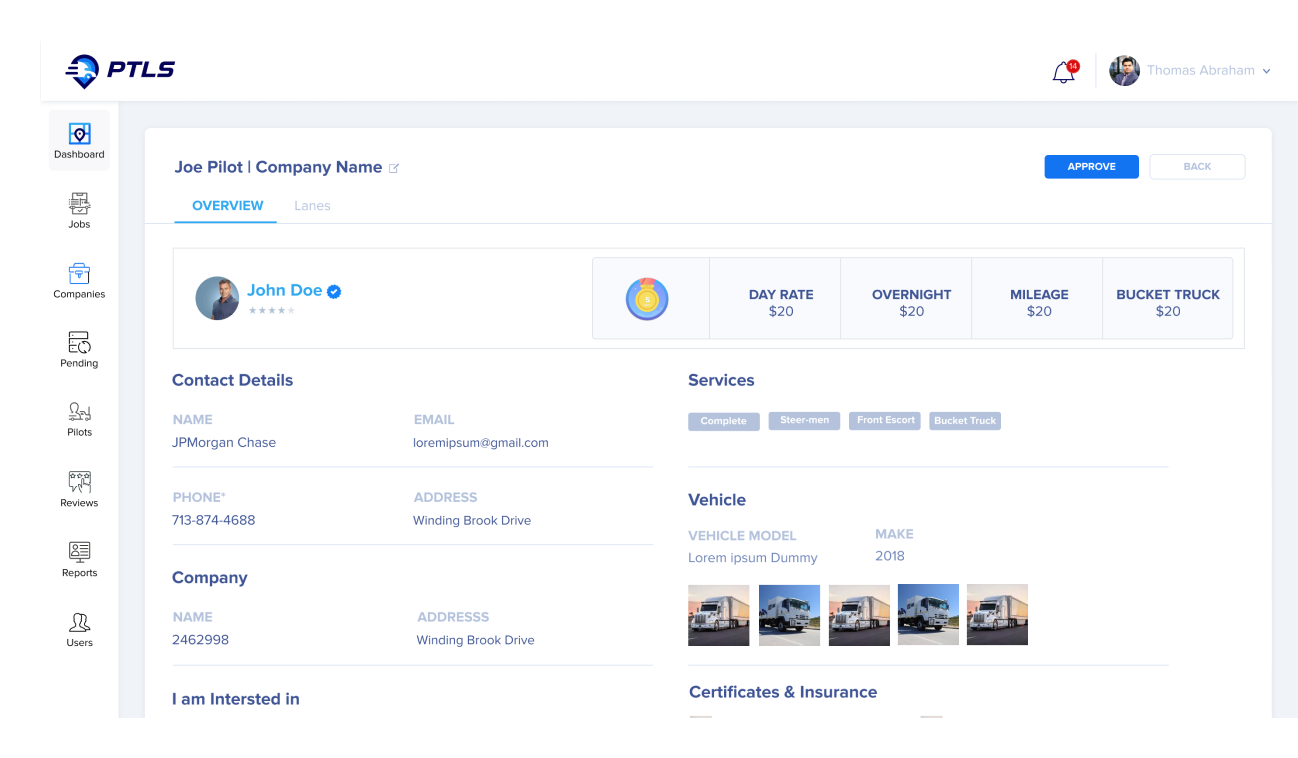Click the BUCKET TRUCK $20 rate cell
1298x758 pixels.
click(1168, 299)
